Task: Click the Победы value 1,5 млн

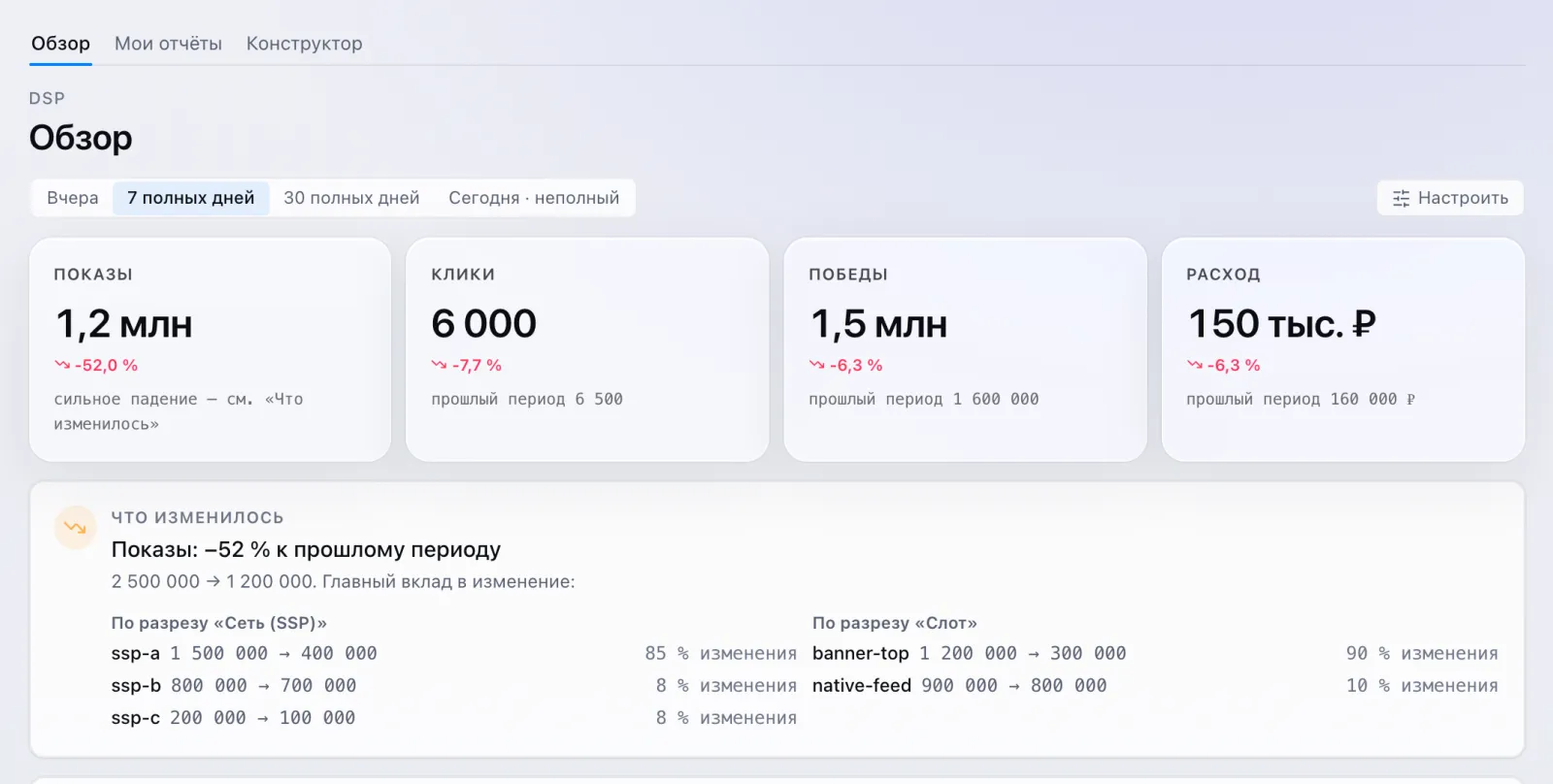Action: 878,324
